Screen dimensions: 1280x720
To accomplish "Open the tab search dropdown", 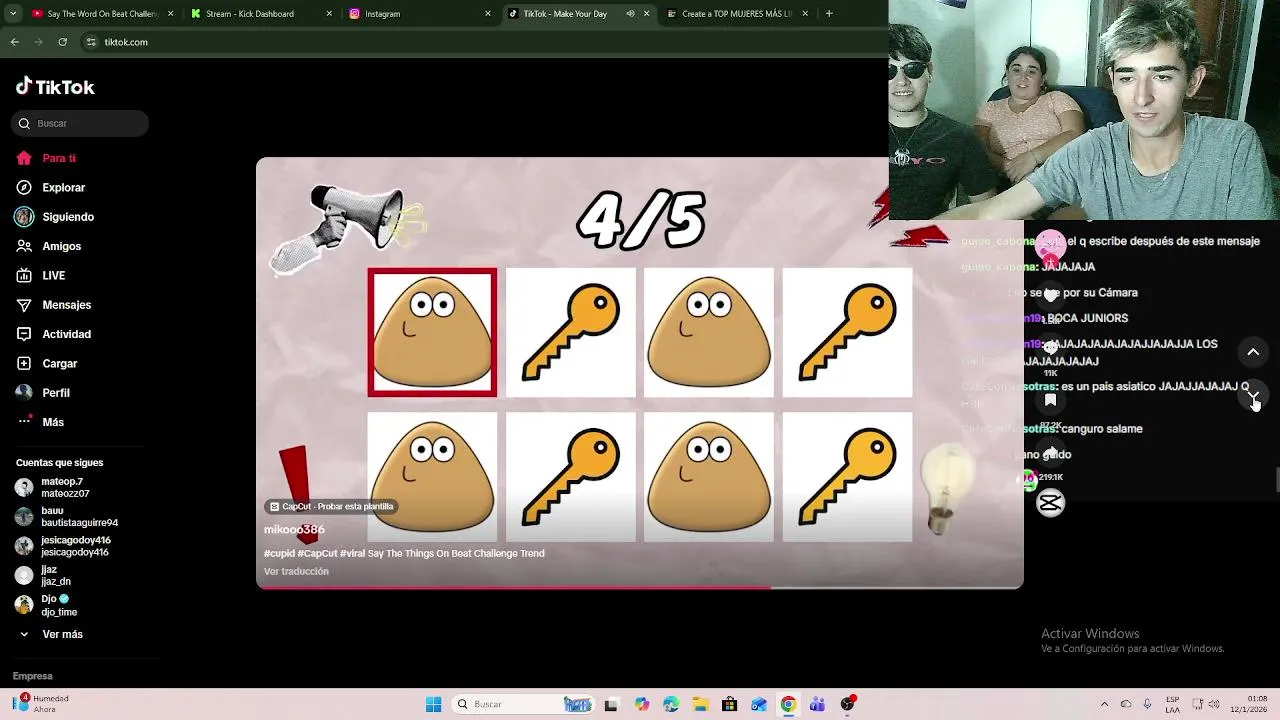I will [x=13, y=14].
